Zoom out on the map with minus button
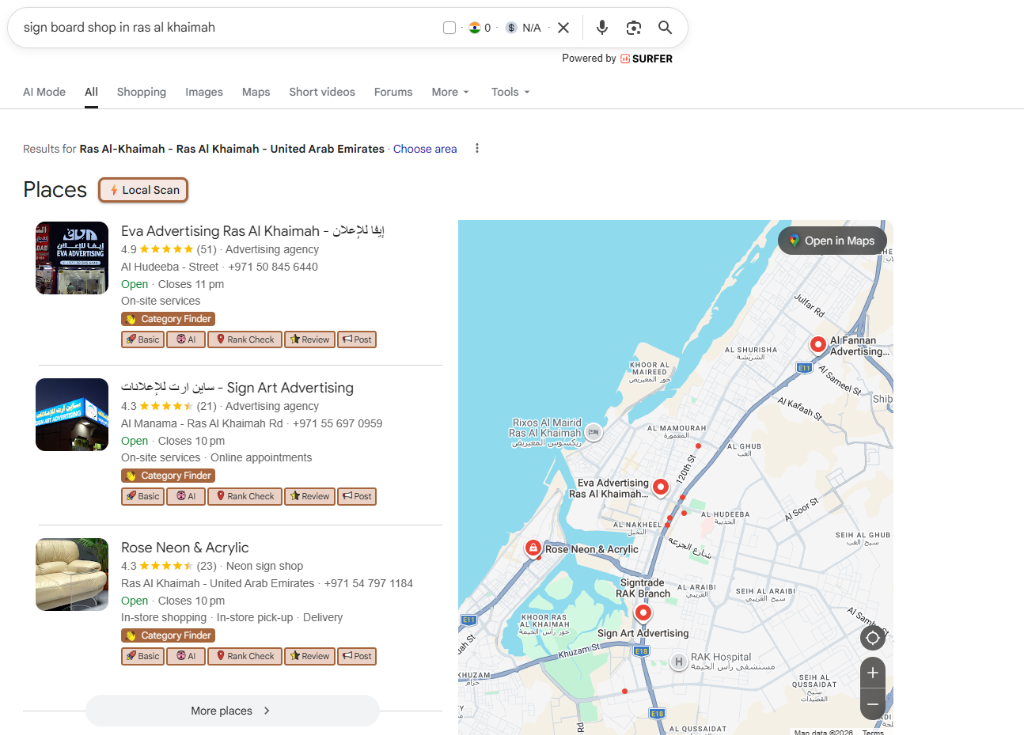This screenshot has height=735, width=1024. 872,704
